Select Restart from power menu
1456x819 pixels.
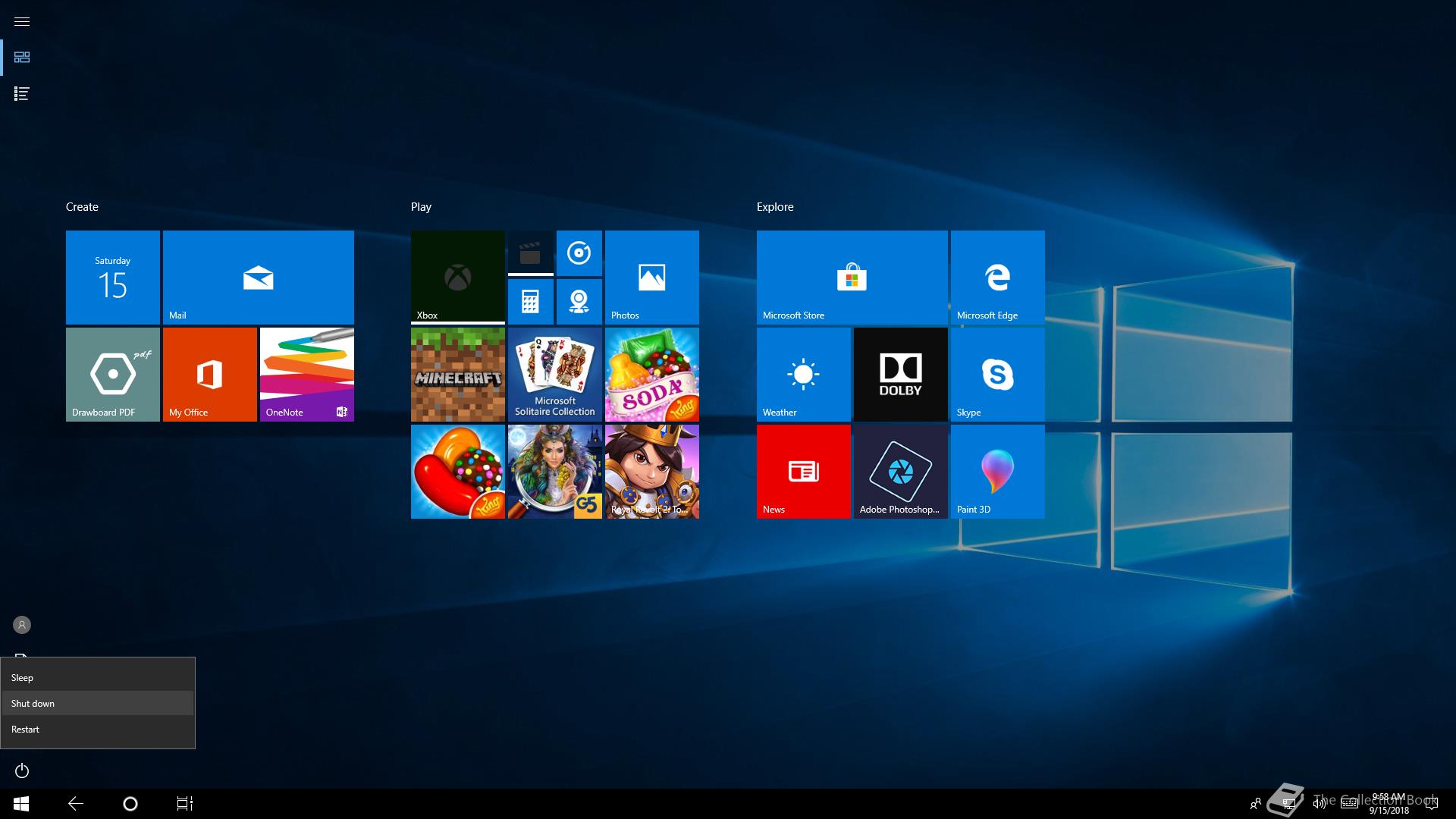98,730
